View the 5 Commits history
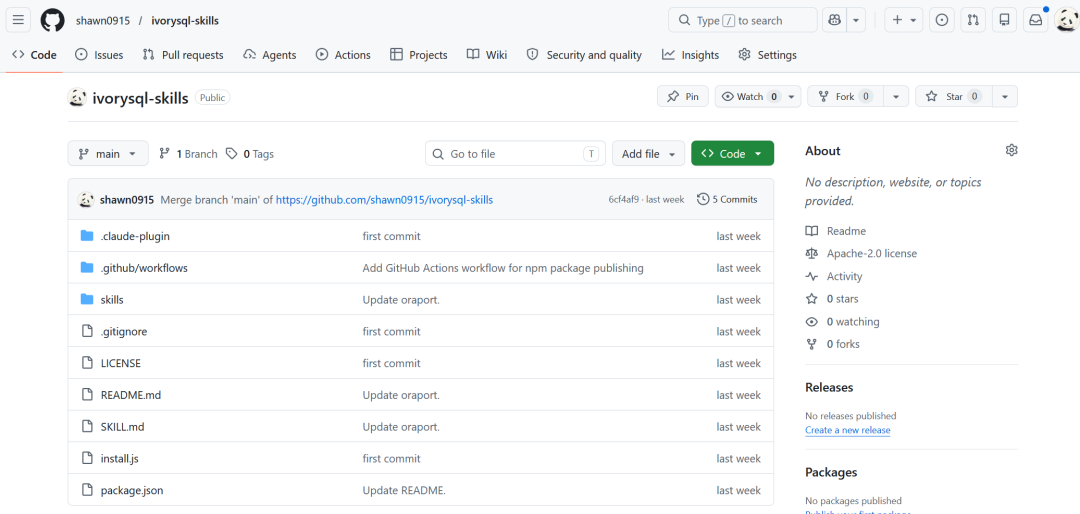Image resolution: width=1080 pixels, height=514 pixels. 727,200
